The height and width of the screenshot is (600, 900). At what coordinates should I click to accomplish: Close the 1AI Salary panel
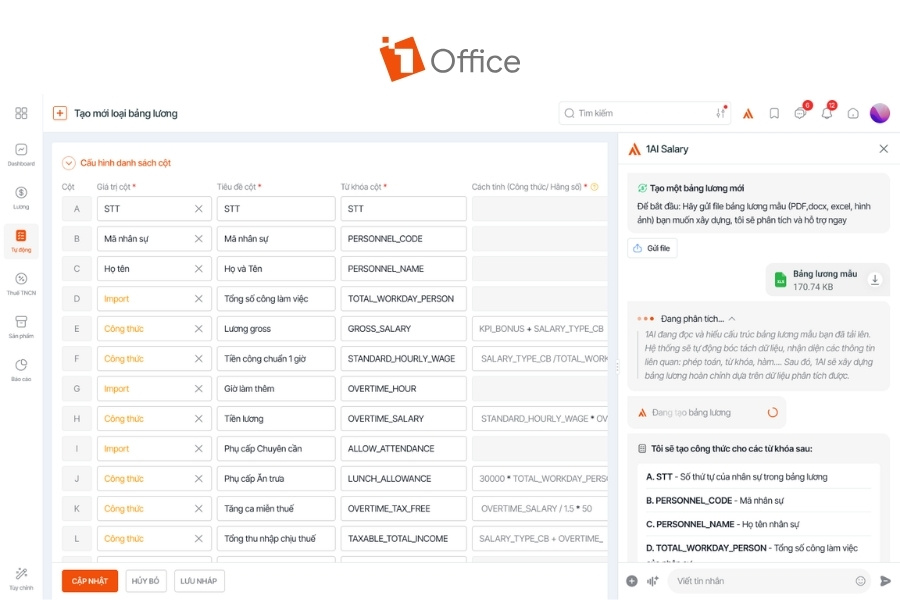pyautogui.click(x=883, y=149)
